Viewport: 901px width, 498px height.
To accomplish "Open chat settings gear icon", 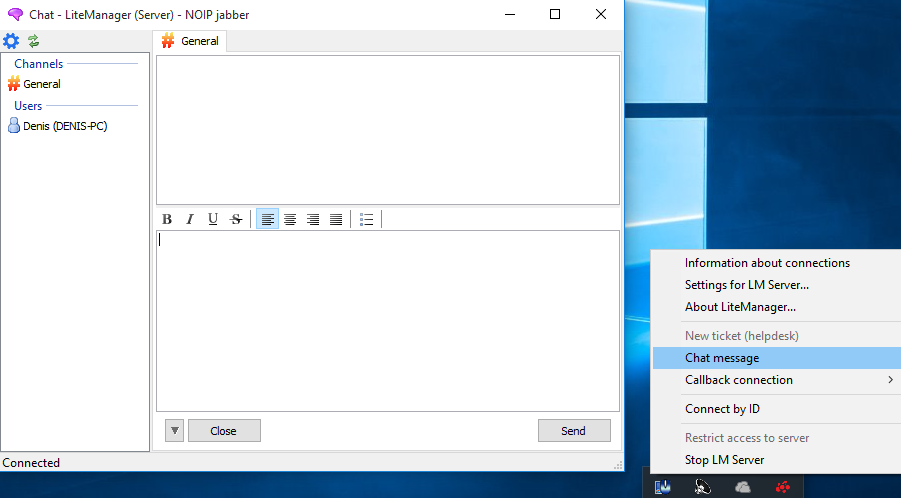I will 11,41.
